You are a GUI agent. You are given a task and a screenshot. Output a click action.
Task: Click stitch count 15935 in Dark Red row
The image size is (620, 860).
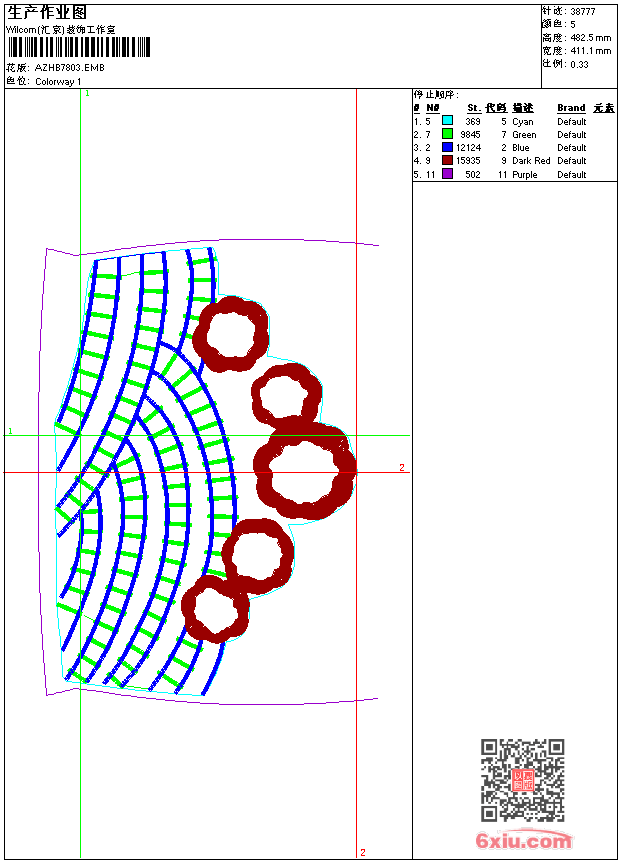tap(468, 161)
